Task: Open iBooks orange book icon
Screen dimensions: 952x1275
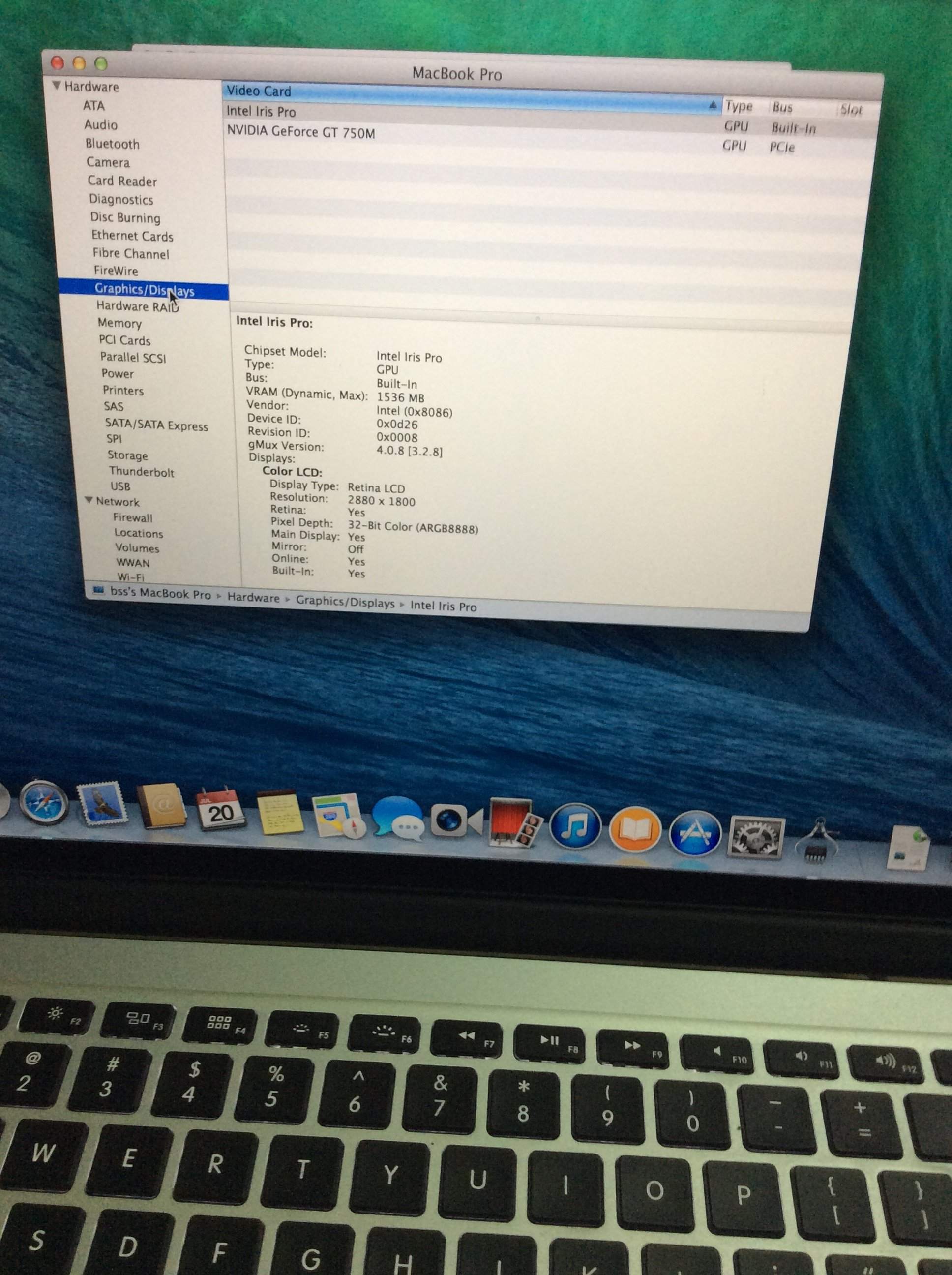Action: [x=634, y=830]
